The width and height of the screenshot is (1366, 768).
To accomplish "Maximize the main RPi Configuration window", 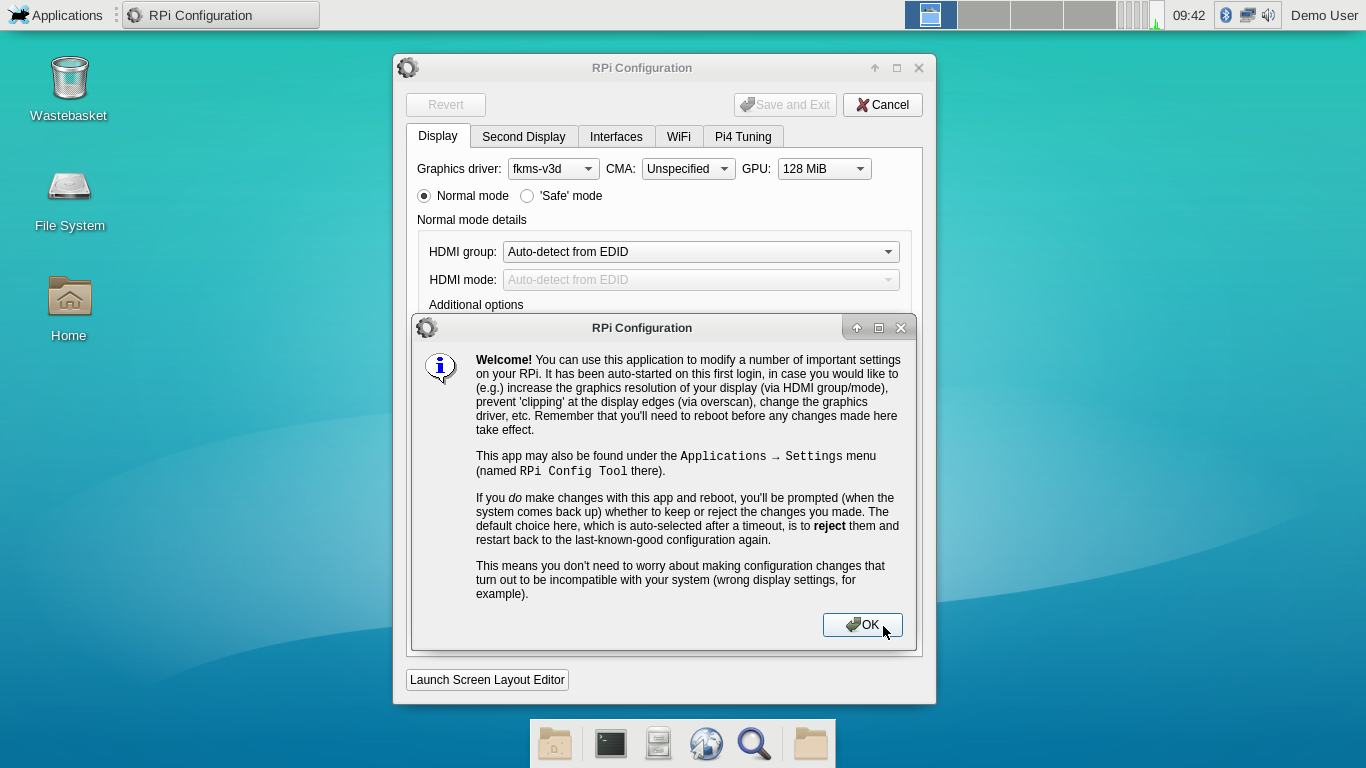I will click(x=897, y=68).
